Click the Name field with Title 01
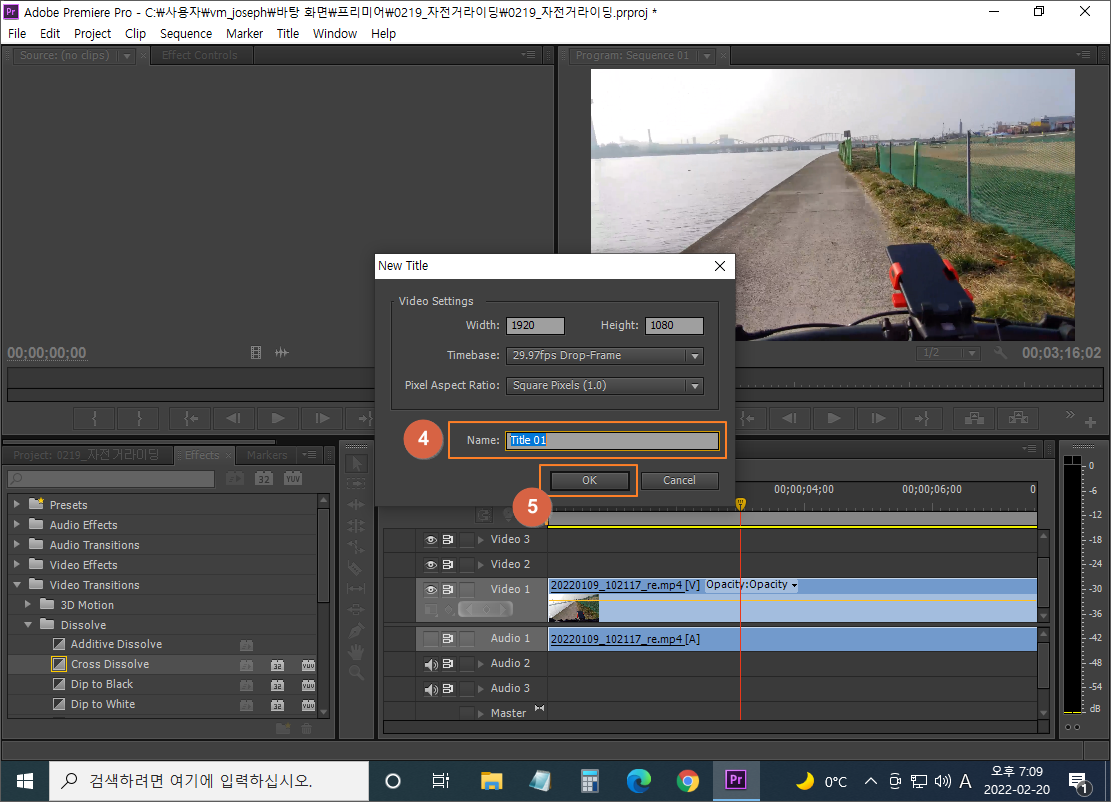This screenshot has height=802, width=1111. click(x=612, y=440)
